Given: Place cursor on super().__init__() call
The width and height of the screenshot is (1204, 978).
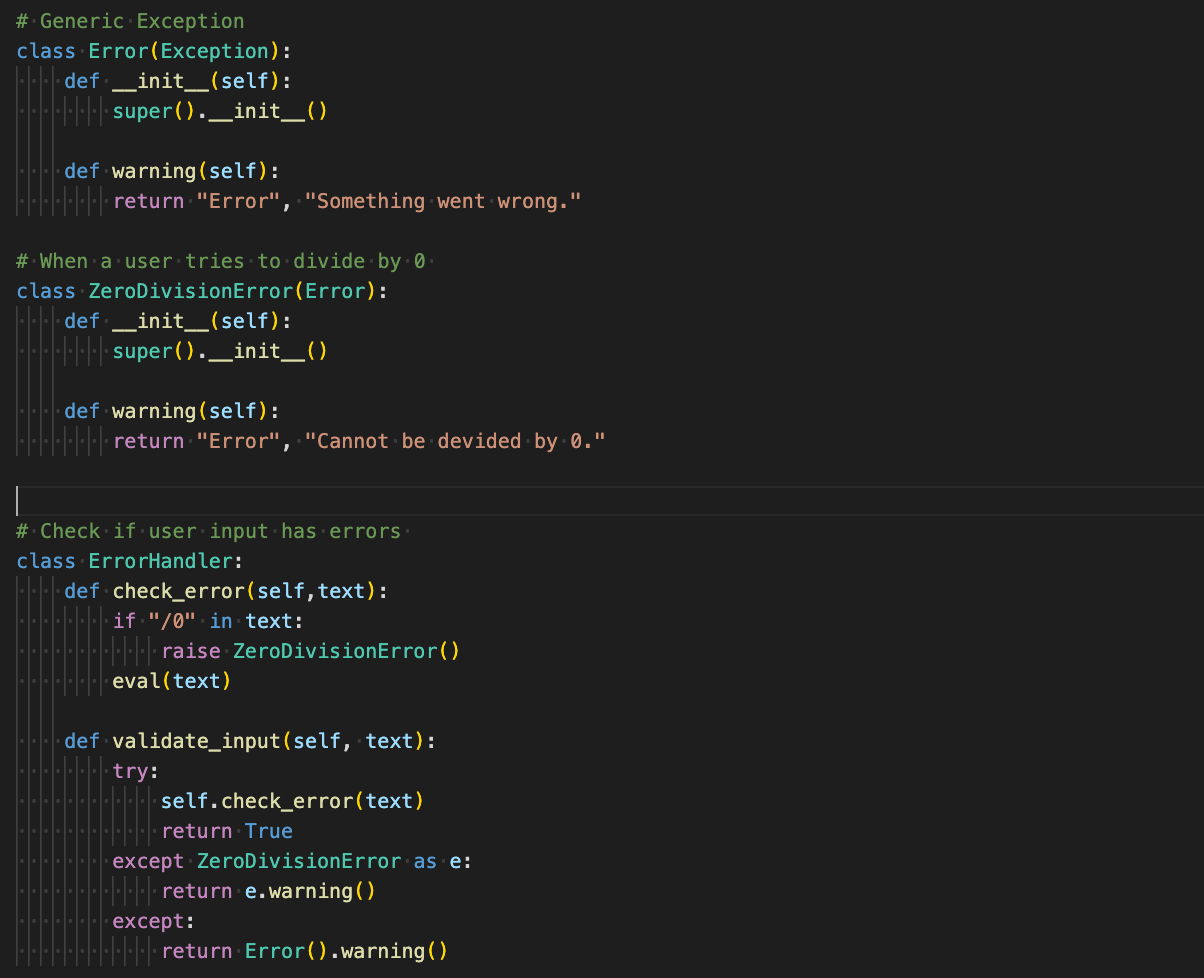Looking at the screenshot, I should tap(220, 110).
